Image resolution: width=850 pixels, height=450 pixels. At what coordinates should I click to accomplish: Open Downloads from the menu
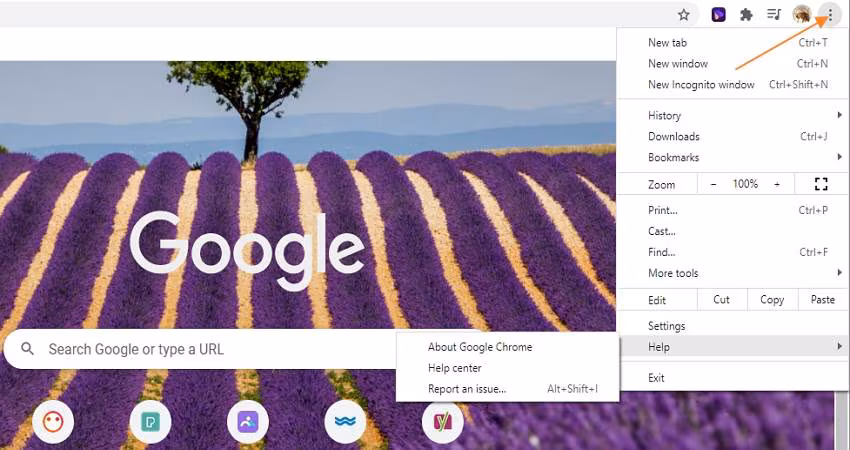point(732,137)
